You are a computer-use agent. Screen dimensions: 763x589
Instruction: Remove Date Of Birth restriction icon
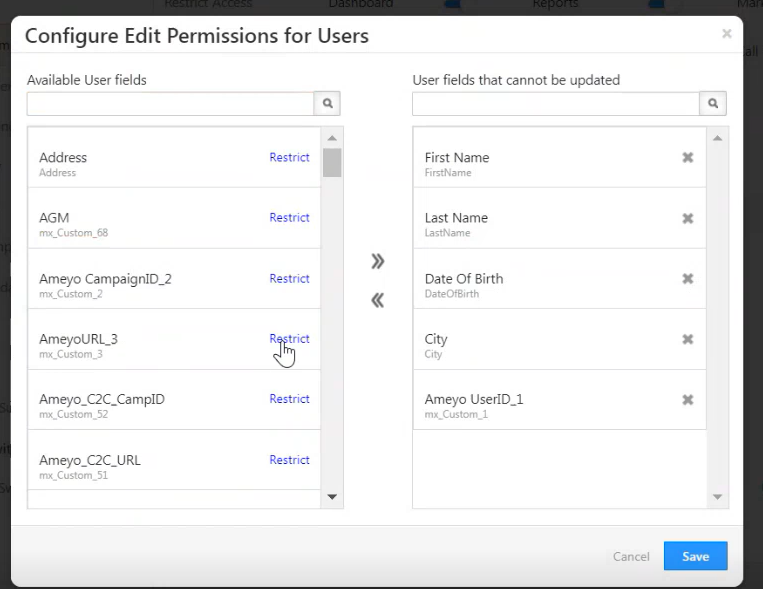(x=688, y=279)
